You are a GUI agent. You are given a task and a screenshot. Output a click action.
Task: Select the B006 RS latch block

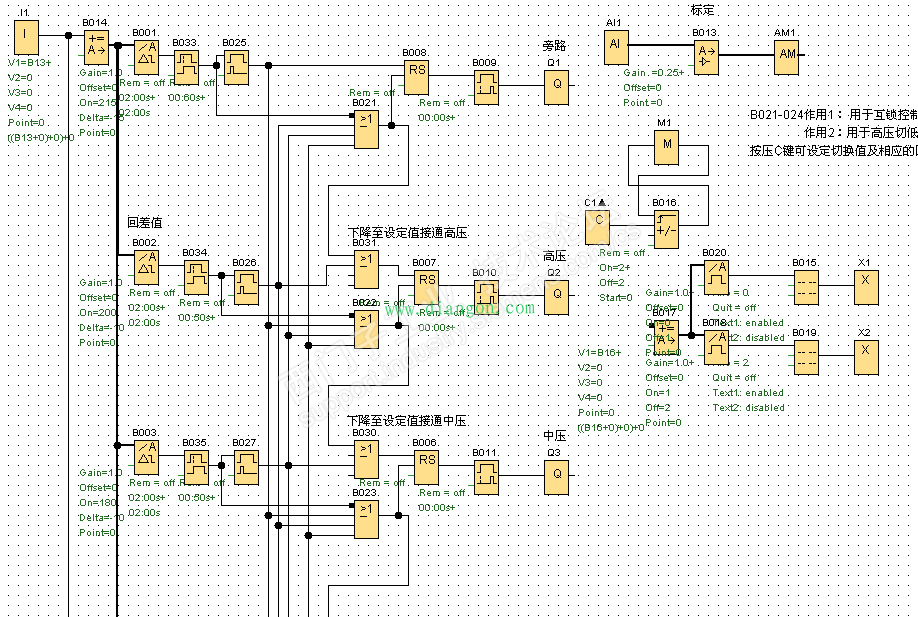(427, 467)
